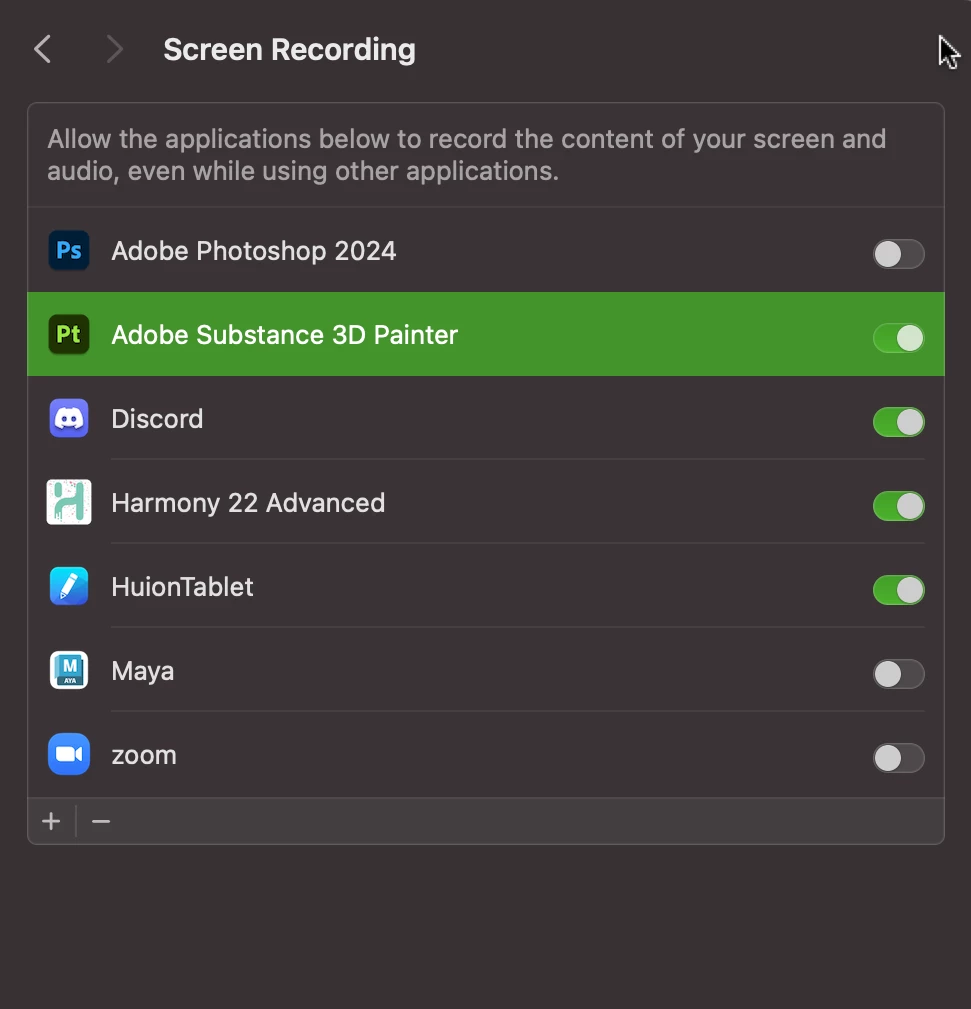
Task: Select the Maya label
Action: (x=142, y=671)
